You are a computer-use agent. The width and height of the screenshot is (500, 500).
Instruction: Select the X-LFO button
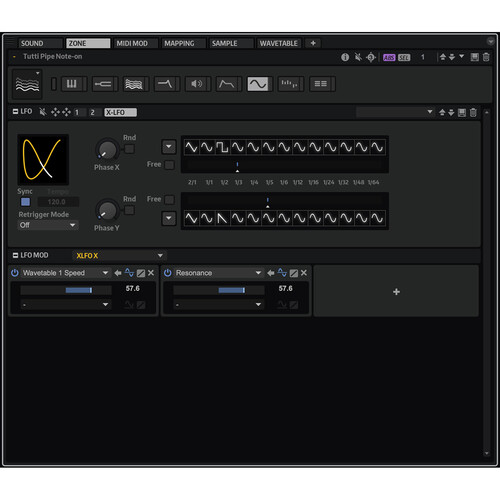coord(120,112)
